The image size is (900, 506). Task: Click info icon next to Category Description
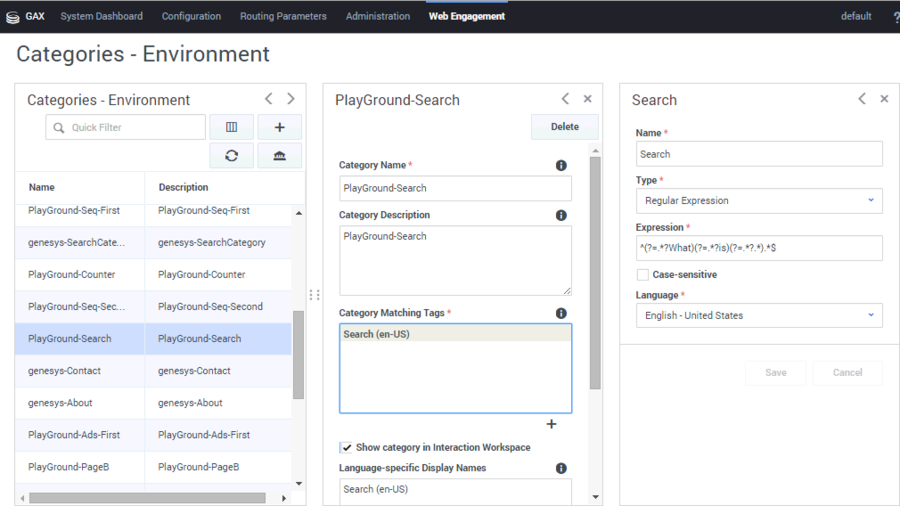(x=561, y=215)
